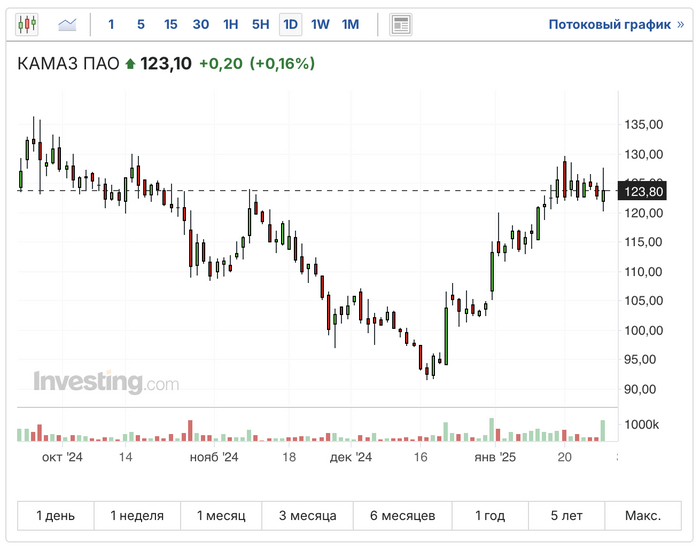Set range to 1 день
Viewport: 700px width, 551px height.
click(x=56, y=516)
